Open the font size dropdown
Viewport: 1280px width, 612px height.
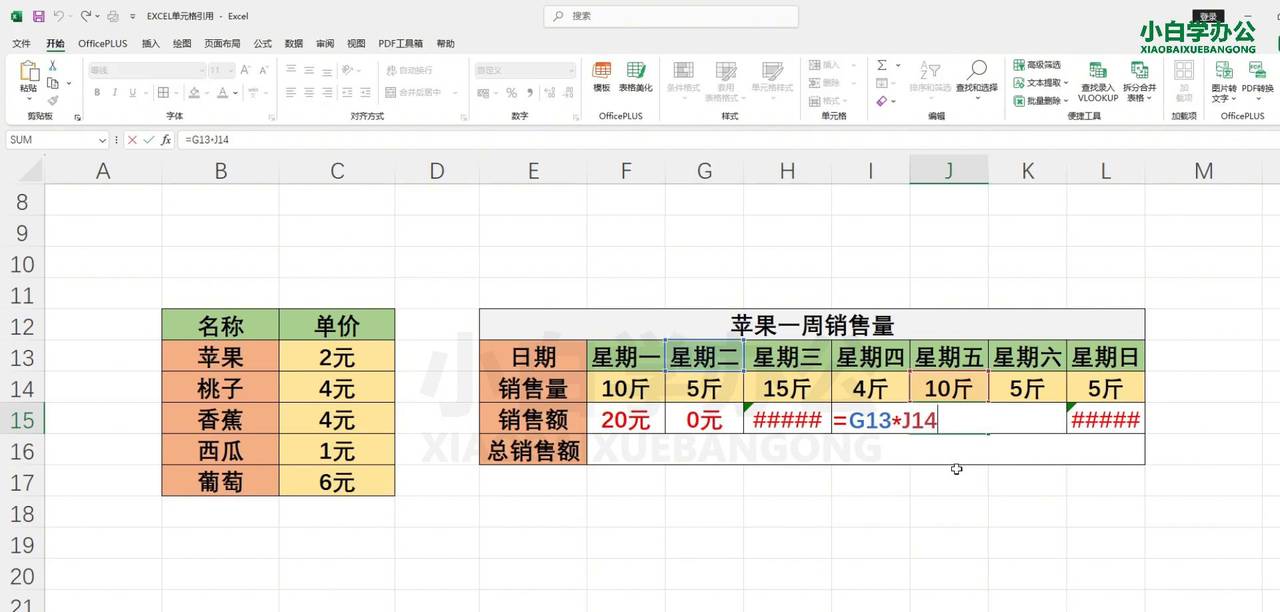coord(231,70)
